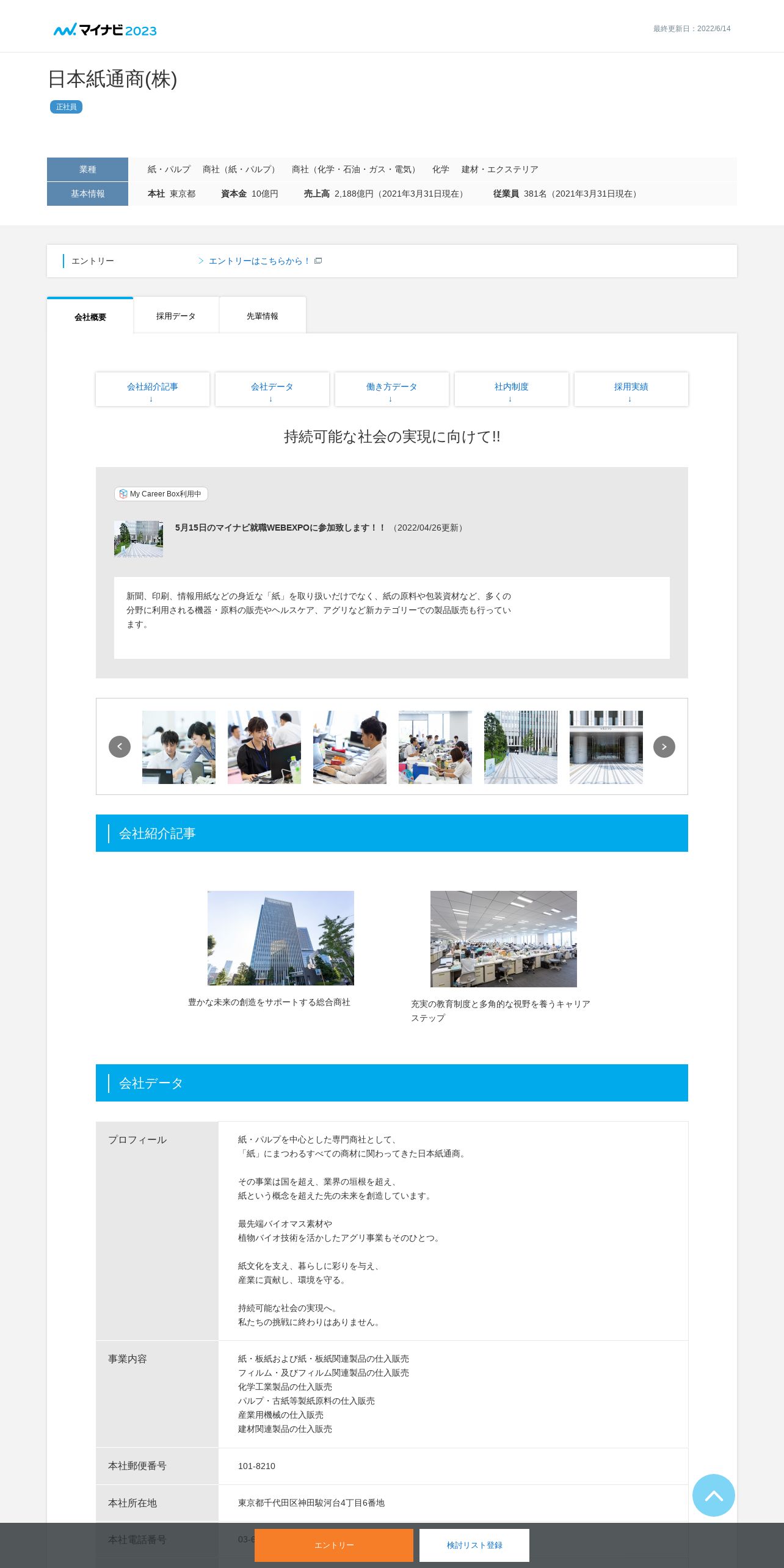This screenshot has height=1568, width=784.
Task: Click the 本社所在地 row label
Action: [x=132, y=1503]
